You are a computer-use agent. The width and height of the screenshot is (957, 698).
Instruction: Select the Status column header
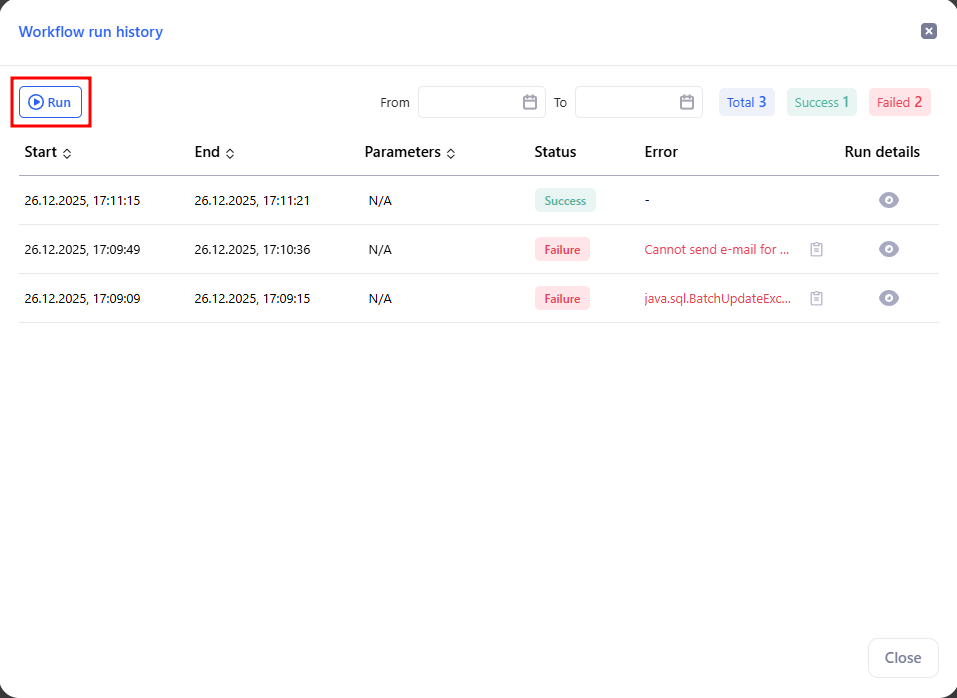click(x=555, y=152)
